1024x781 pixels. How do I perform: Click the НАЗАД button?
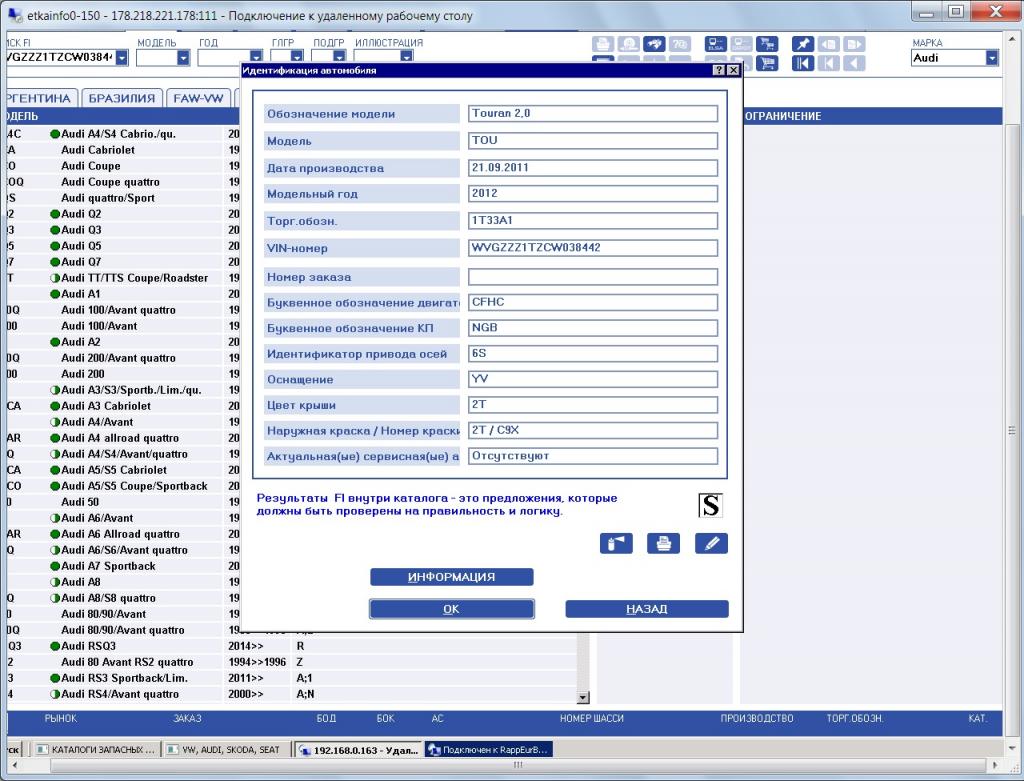pyautogui.click(x=647, y=609)
